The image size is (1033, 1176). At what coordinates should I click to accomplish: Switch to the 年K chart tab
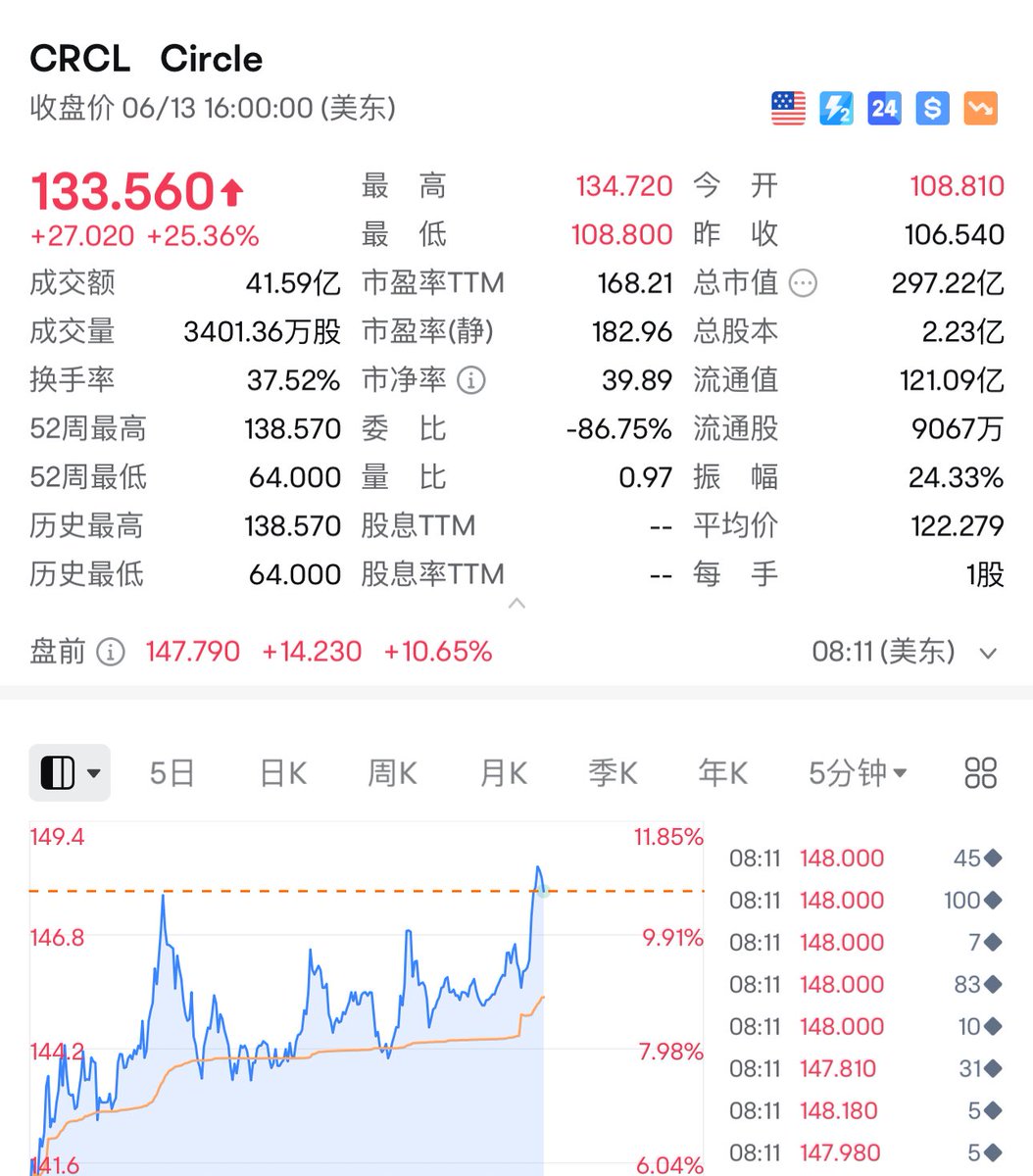(723, 773)
